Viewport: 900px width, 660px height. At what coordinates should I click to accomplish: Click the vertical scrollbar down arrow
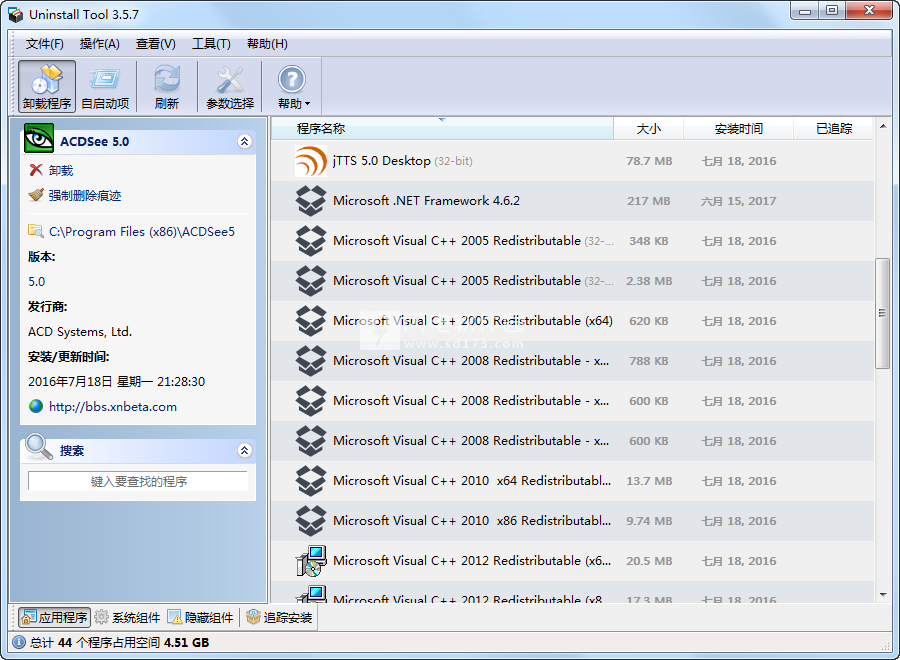pos(882,596)
